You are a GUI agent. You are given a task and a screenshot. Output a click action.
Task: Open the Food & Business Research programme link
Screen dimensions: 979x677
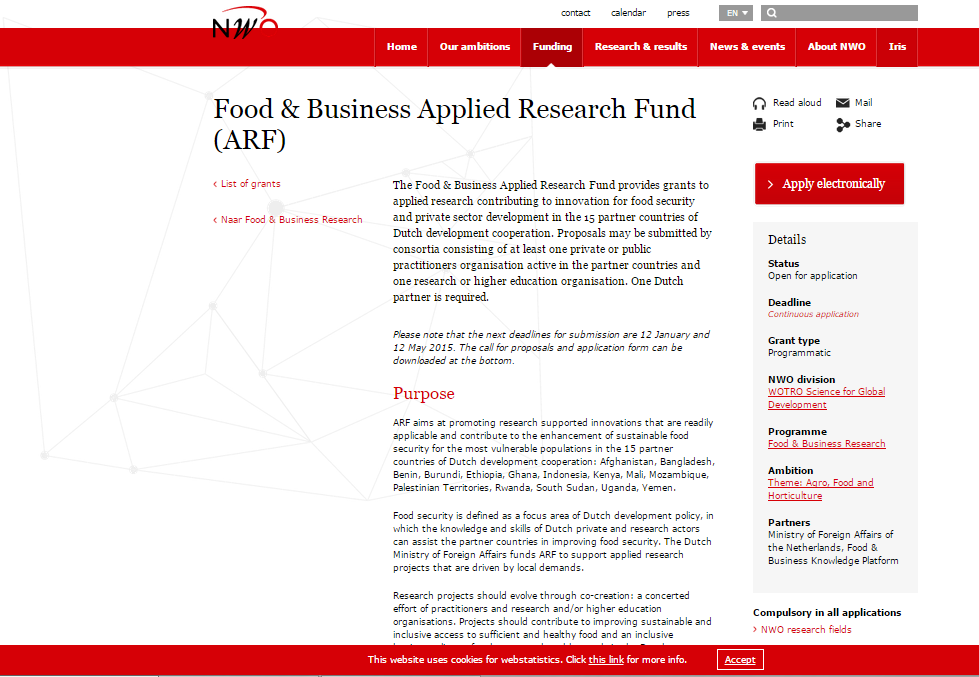(x=826, y=444)
